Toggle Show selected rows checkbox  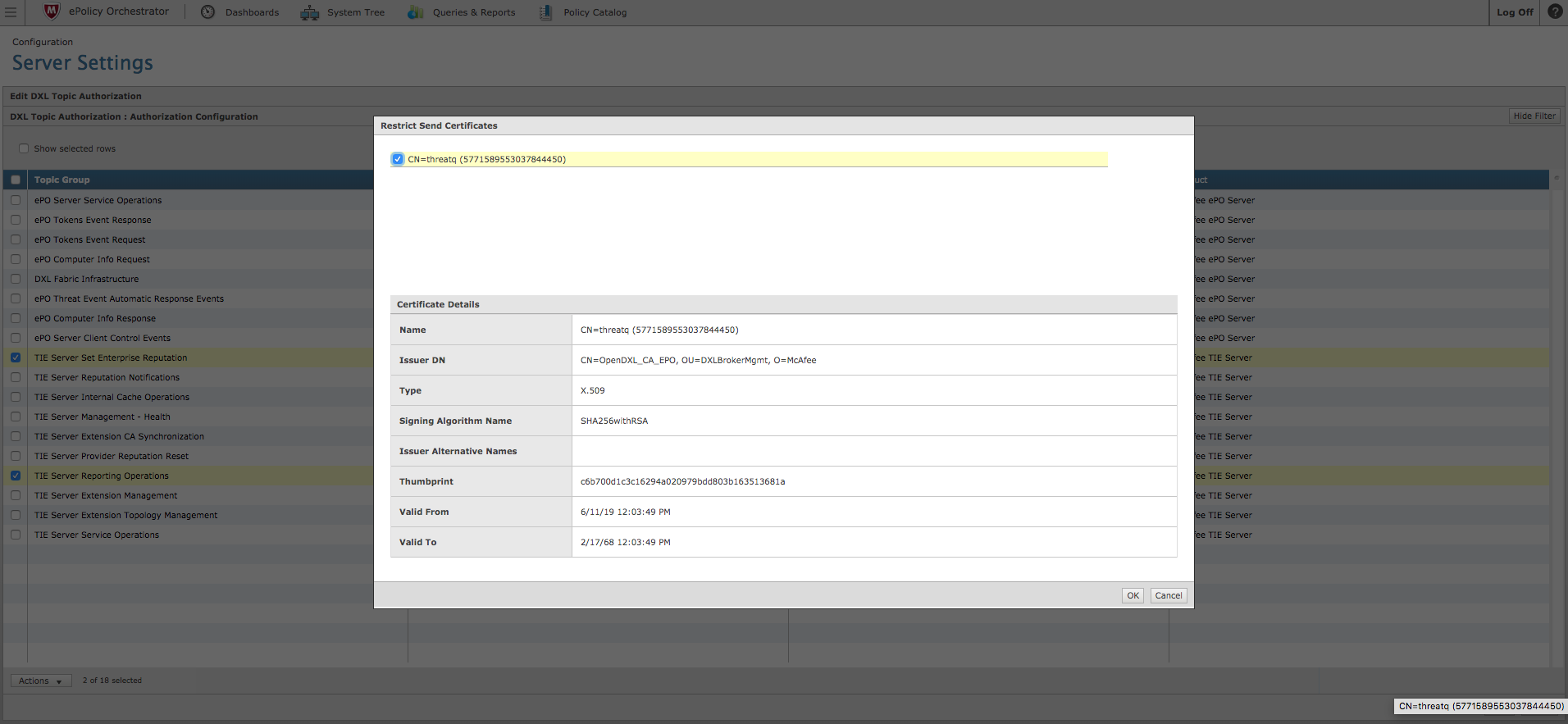coord(24,148)
